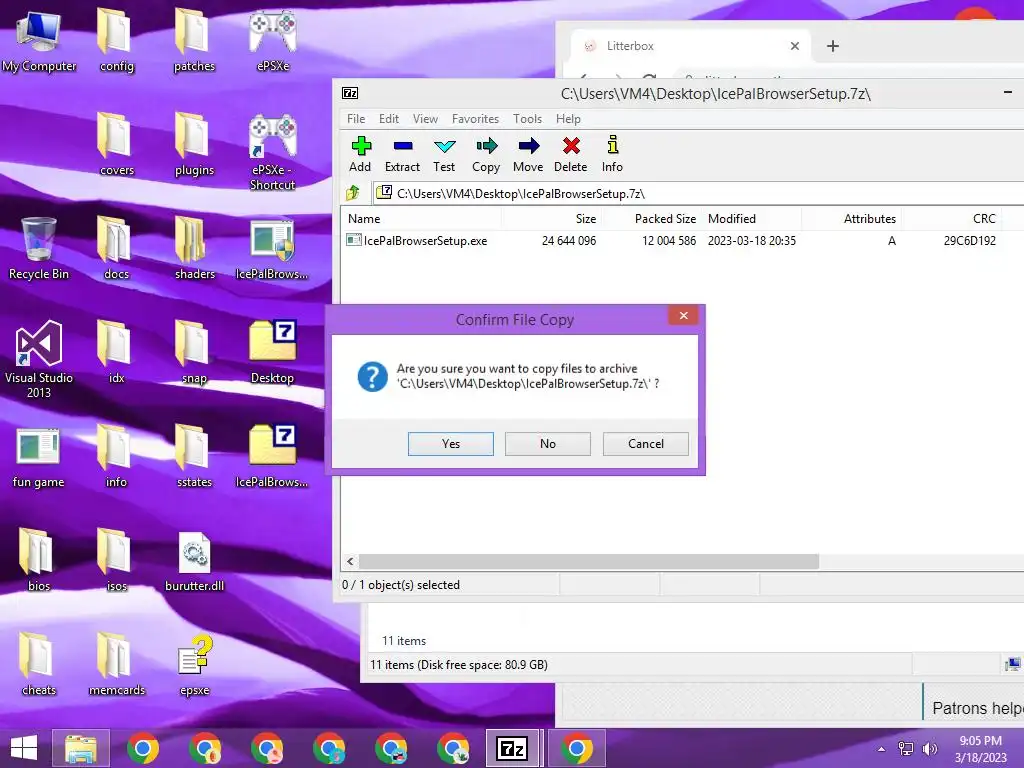1024x768 pixels.
Task: Click the Move toolbar icon
Action: (528, 154)
